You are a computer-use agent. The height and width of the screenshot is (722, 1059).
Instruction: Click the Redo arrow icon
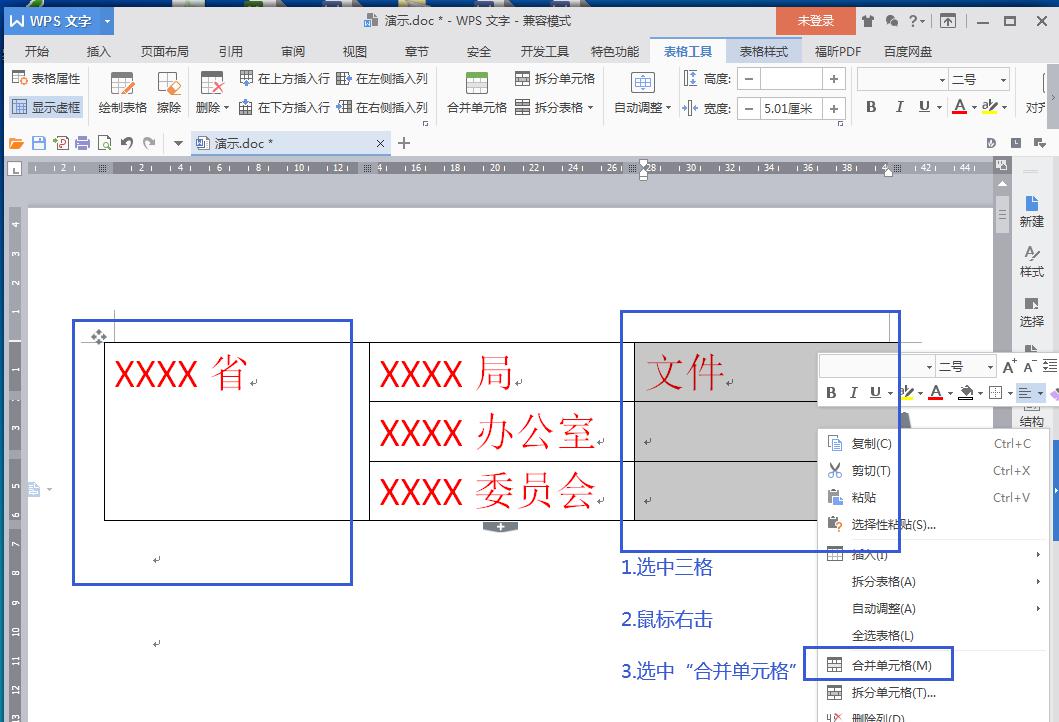[x=149, y=143]
